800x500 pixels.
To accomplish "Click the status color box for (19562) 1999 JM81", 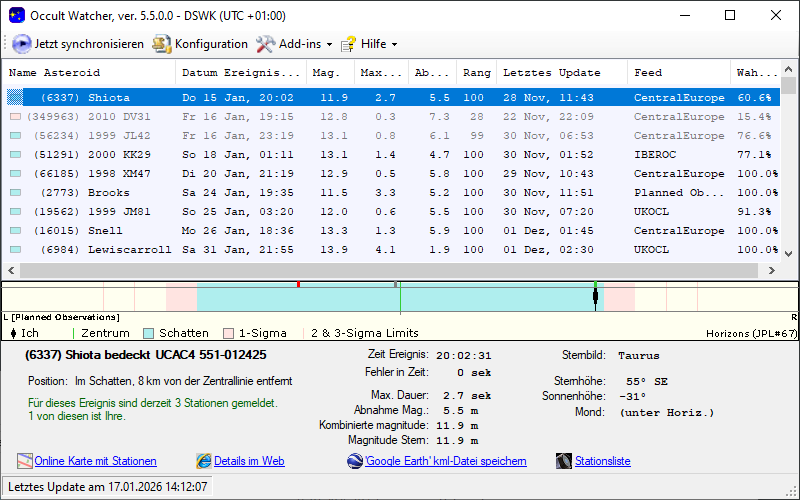I will (x=15, y=212).
